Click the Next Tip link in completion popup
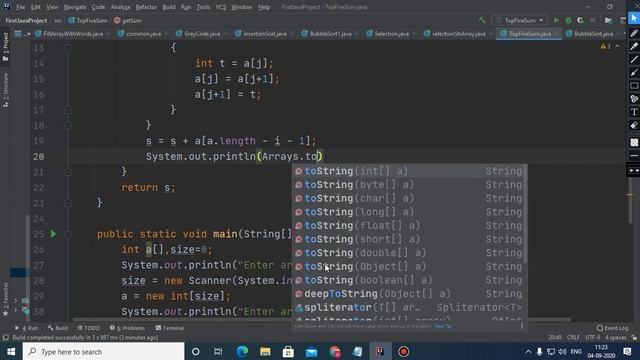This screenshot has height=360, width=640. [x=442, y=326]
